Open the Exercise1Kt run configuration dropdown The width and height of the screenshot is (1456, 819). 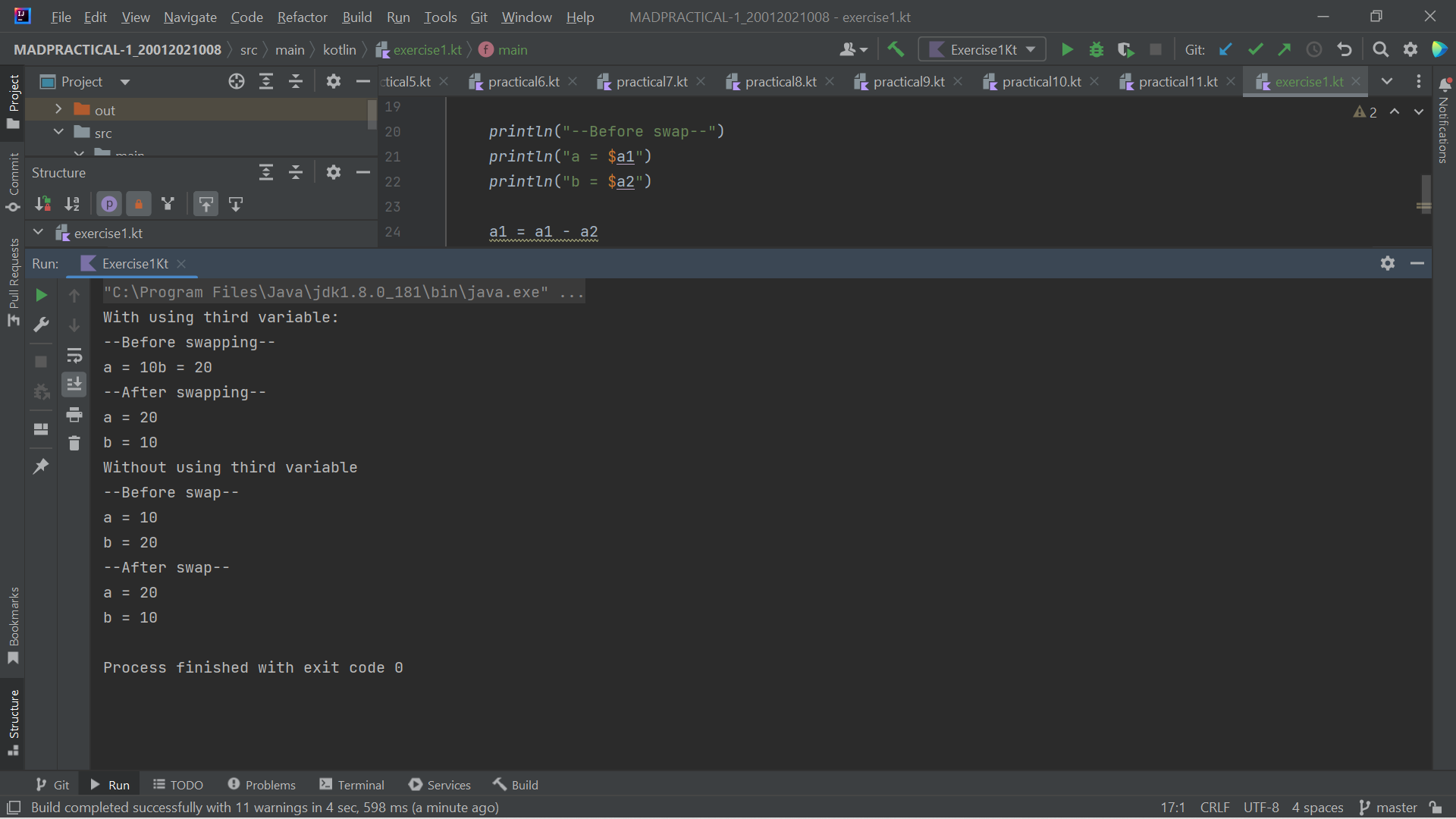point(982,50)
